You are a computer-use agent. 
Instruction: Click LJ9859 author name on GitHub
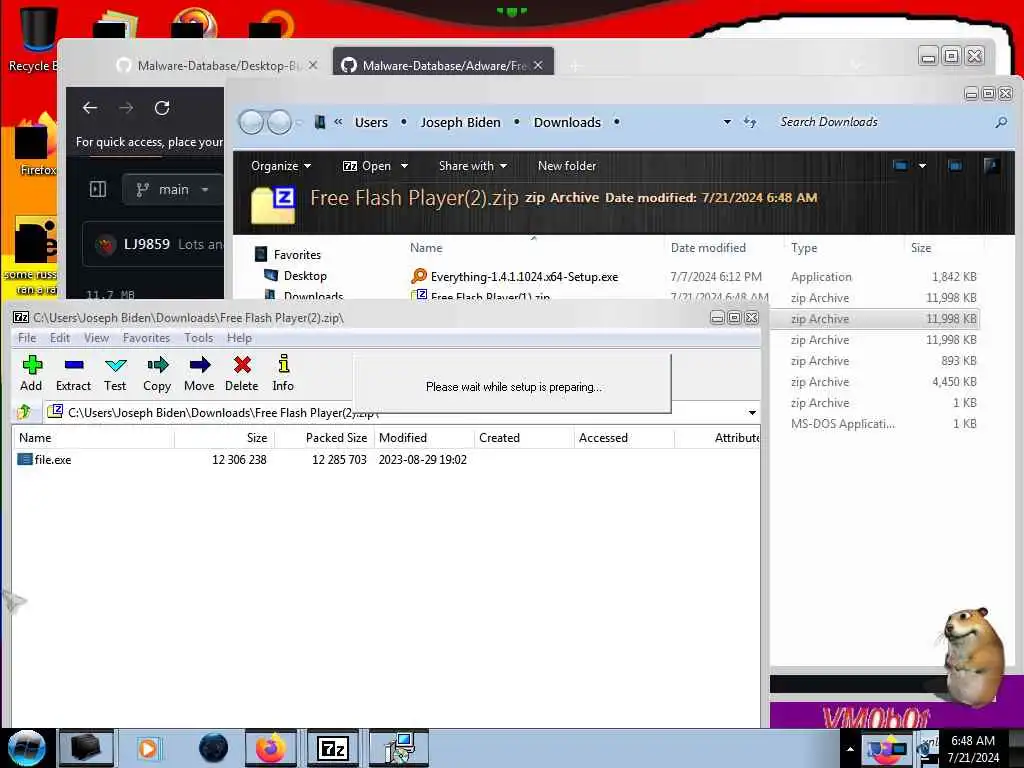pyautogui.click(x=146, y=244)
